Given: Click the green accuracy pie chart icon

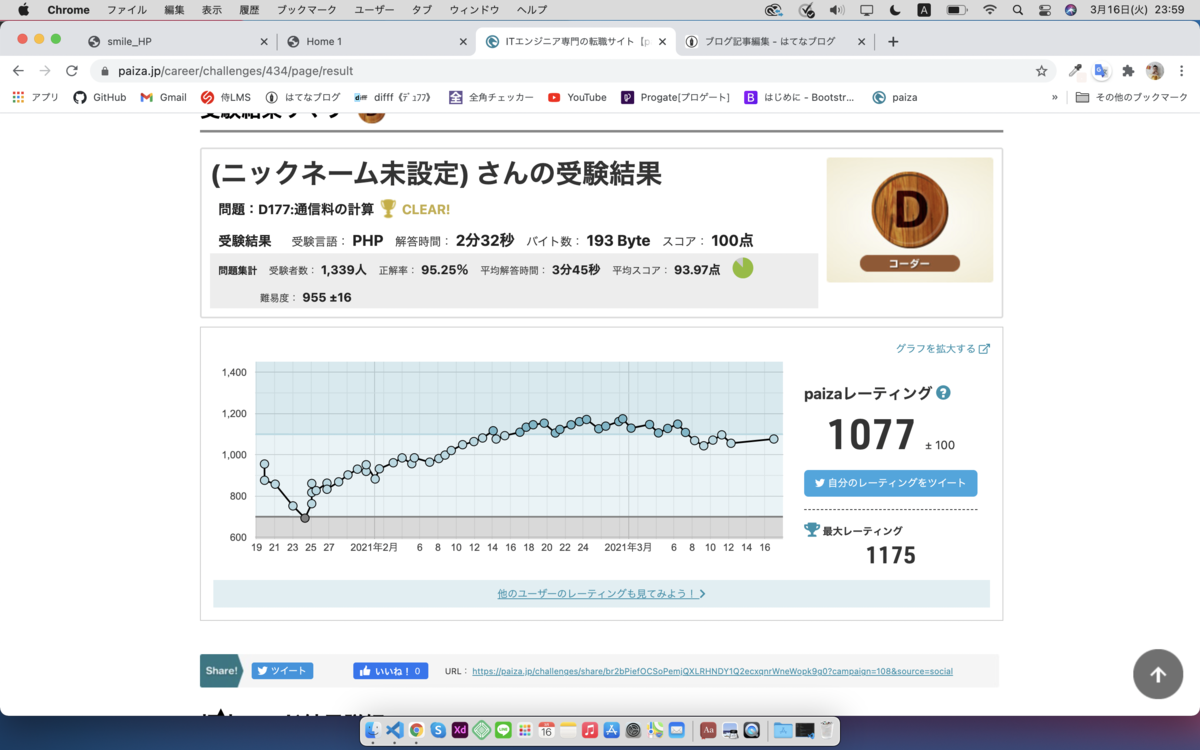Looking at the screenshot, I should point(742,269).
